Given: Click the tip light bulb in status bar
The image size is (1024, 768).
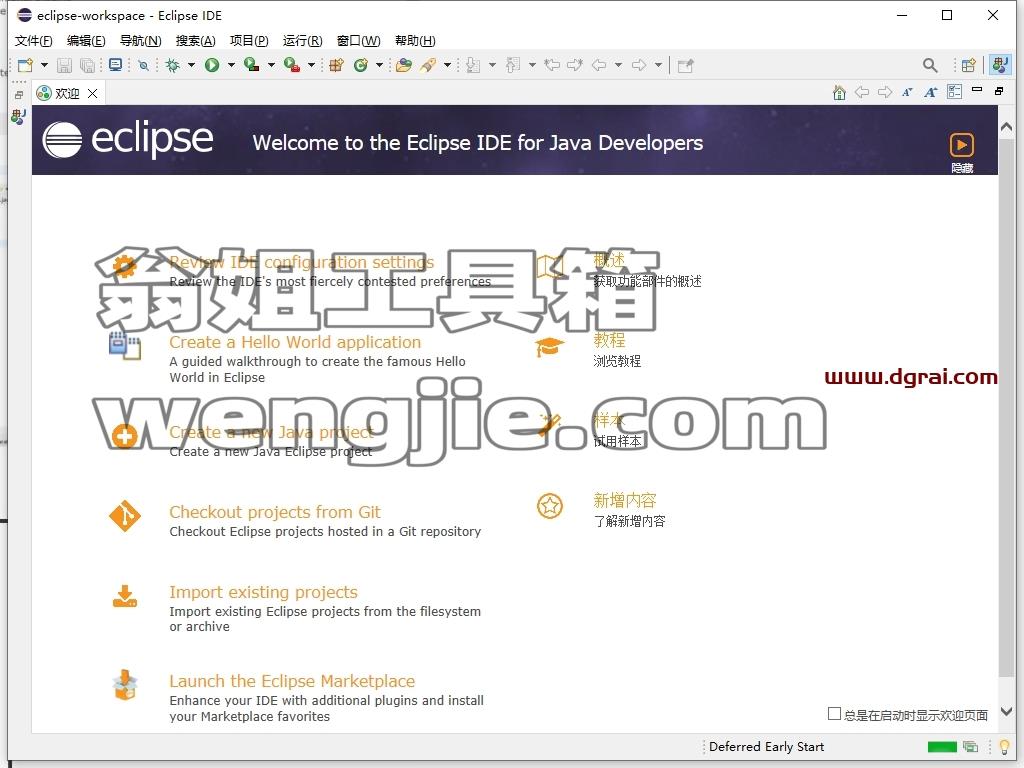Looking at the screenshot, I should point(1004,746).
